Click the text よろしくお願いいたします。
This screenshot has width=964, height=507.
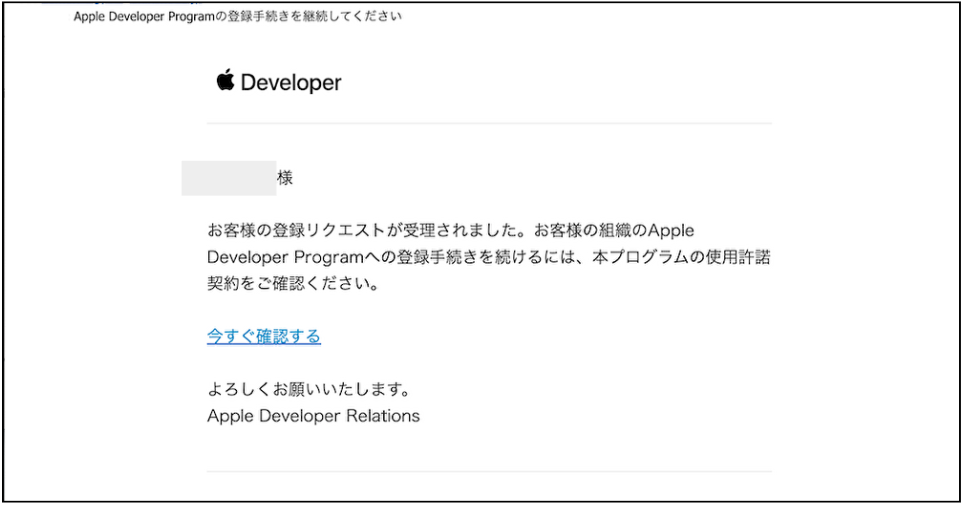tap(308, 389)
